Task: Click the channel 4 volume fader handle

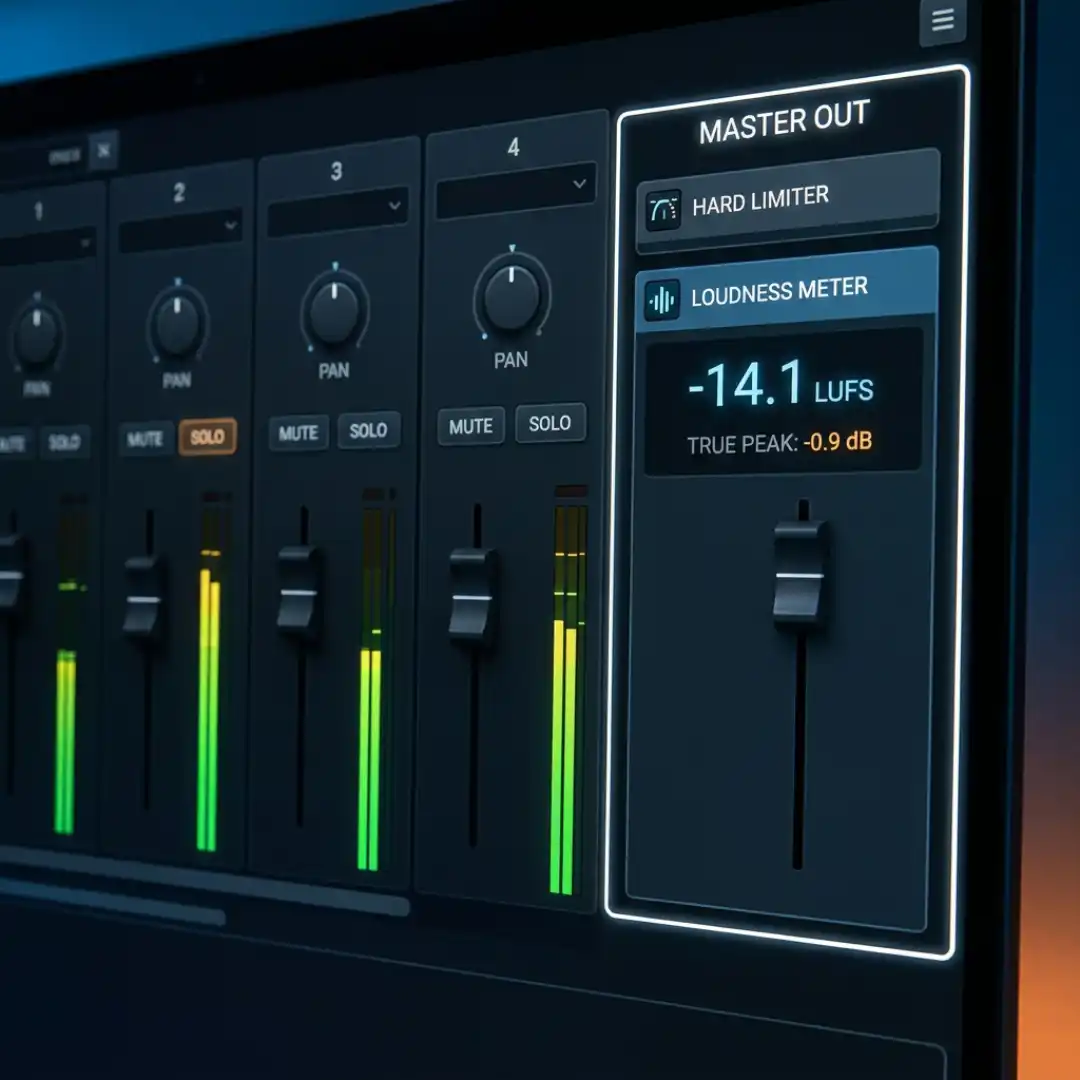Action: coord(472,594)
